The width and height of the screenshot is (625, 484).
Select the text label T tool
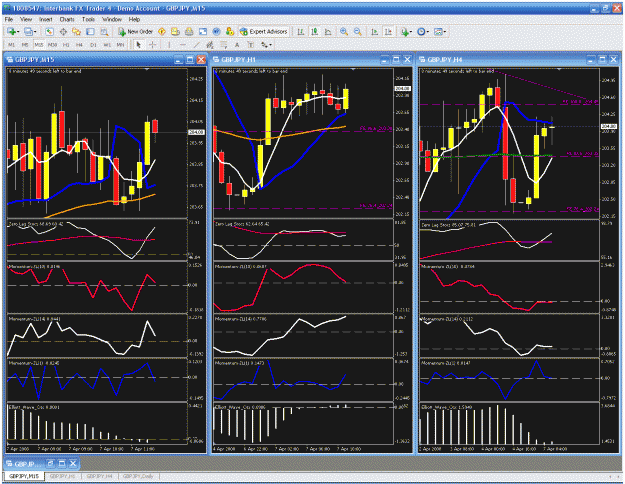[250, 45]
